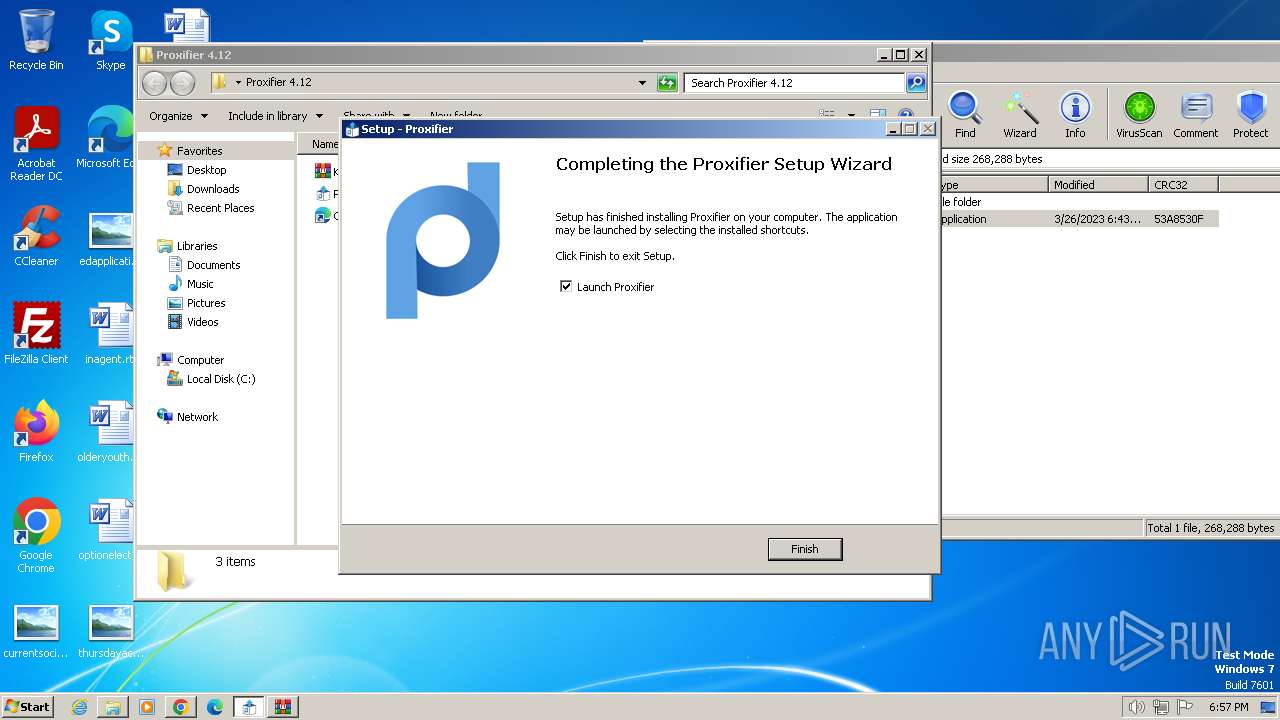Viewport: 1280px width, 720px height.
Task: Select the CCleaner desktop icon
Action: pyautogui.click(x=36, y=236)
